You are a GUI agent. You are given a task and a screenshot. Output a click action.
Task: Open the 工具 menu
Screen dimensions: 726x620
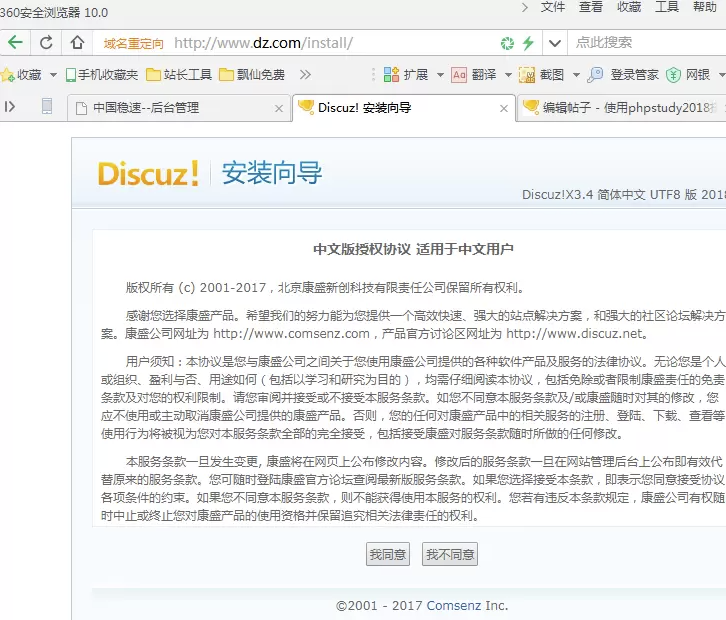pyautogui.click(x=667, y=7)
